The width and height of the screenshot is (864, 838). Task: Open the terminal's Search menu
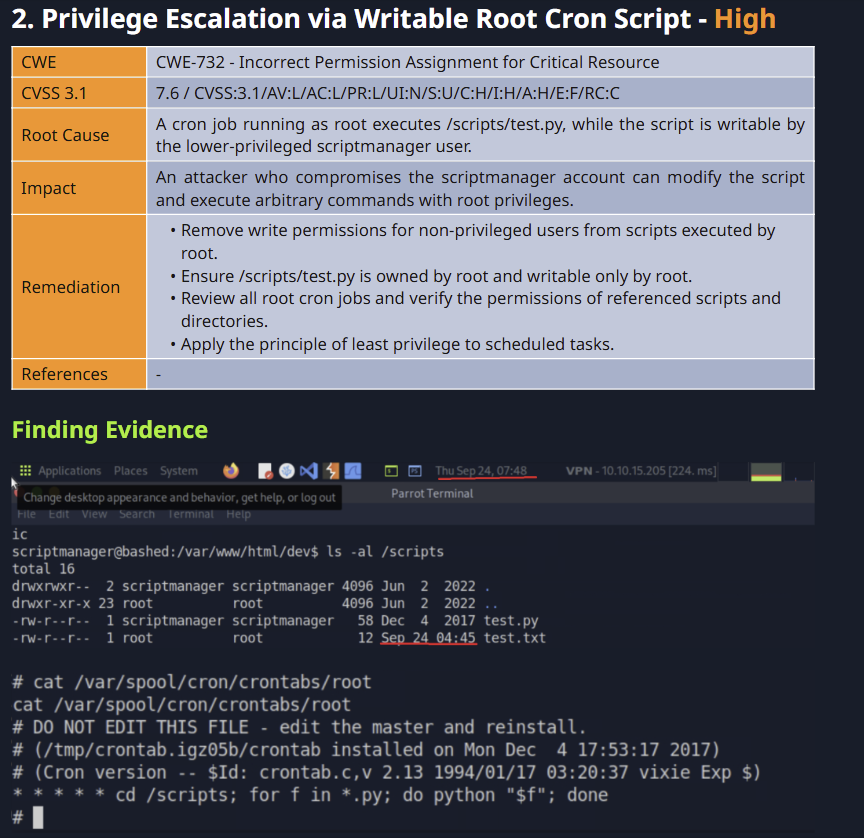click(x=137, y=514)
